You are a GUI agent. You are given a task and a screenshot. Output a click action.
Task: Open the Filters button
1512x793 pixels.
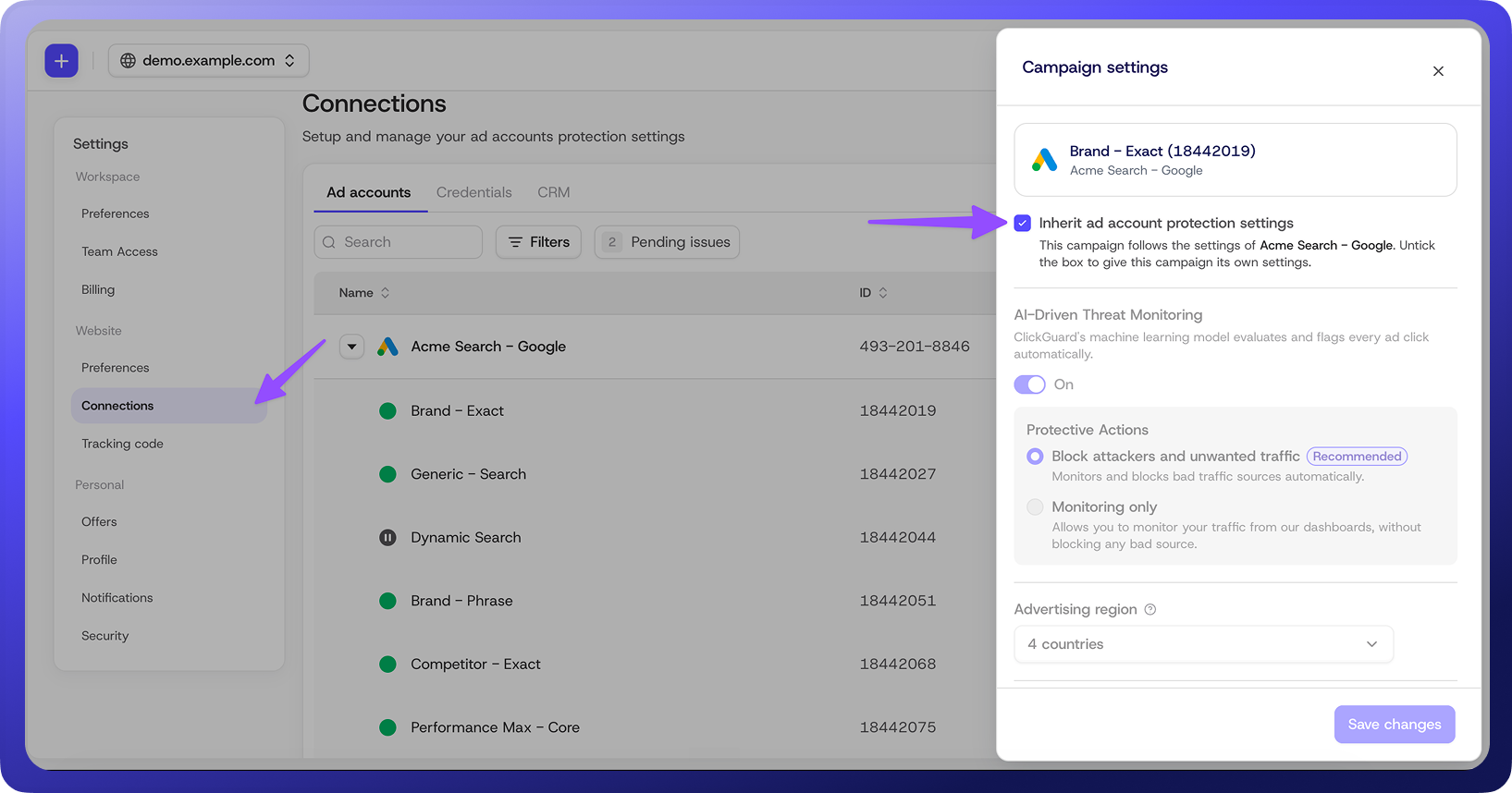tap(538, 242)
